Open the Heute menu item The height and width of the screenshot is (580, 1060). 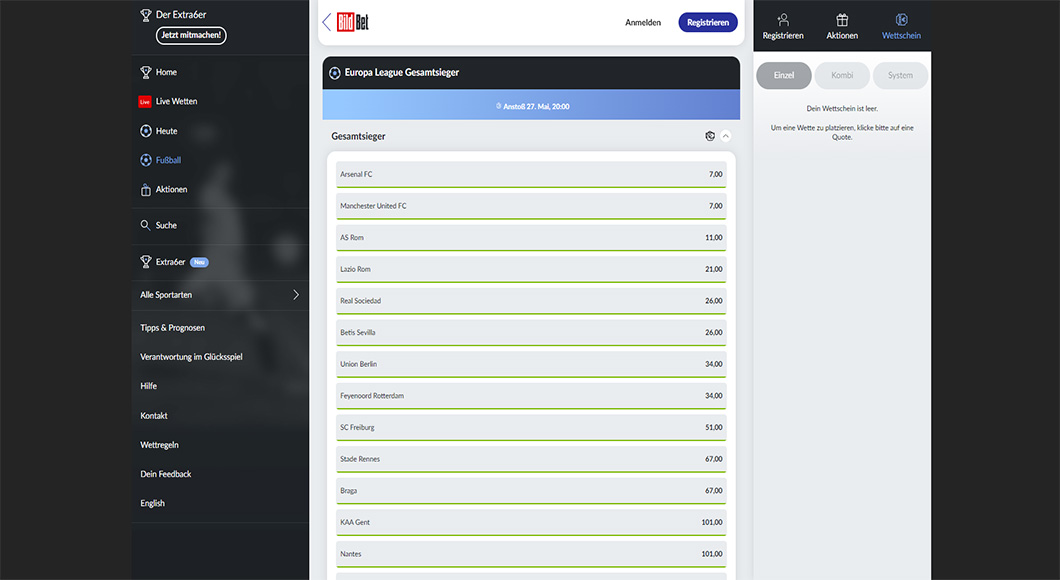tap(166, 131)
